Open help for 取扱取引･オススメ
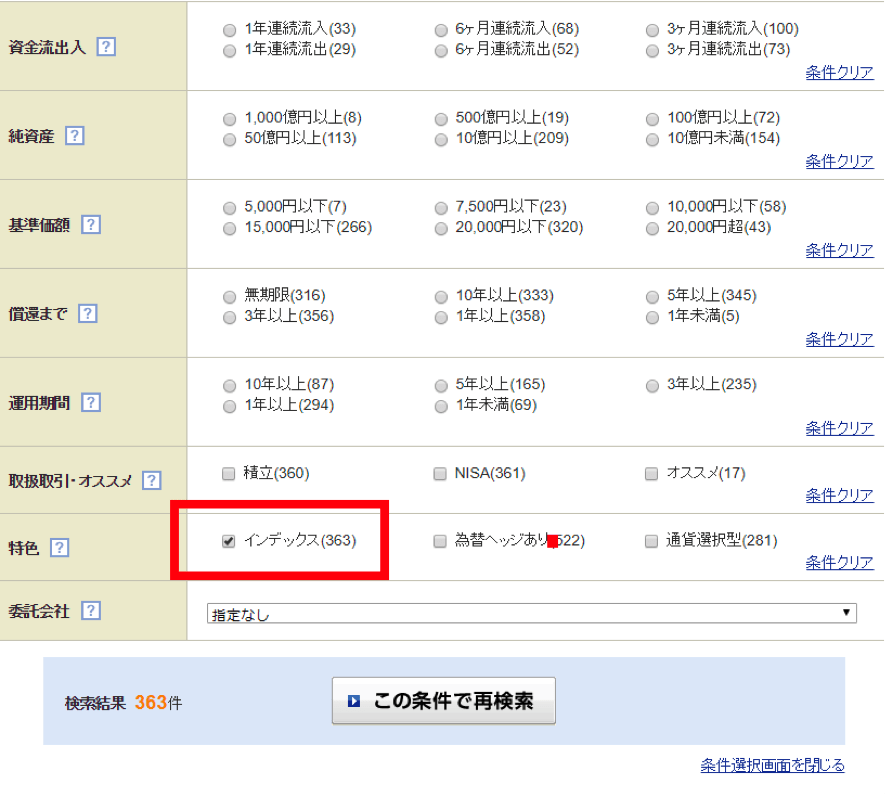885x794 pixels. pyautogui.click(x=151, y=480)
